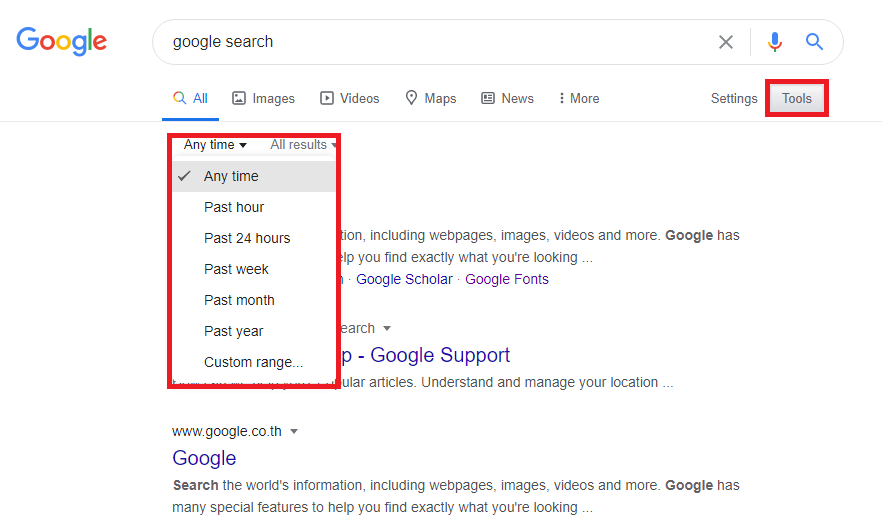This screenshot has width=882, height=530.
Task: Expand the All results dropdown
Action: (303, 145)
